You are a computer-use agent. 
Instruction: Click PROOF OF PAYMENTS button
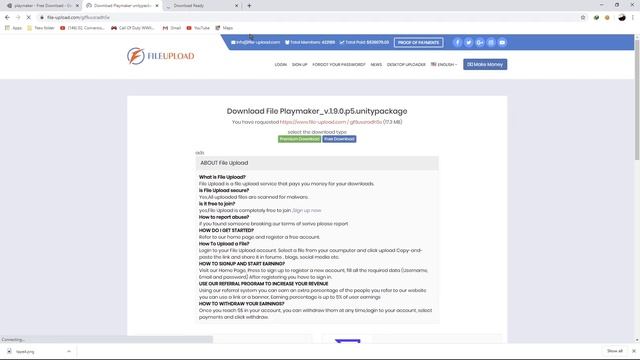pyautogui.click(x=418, y=42)
